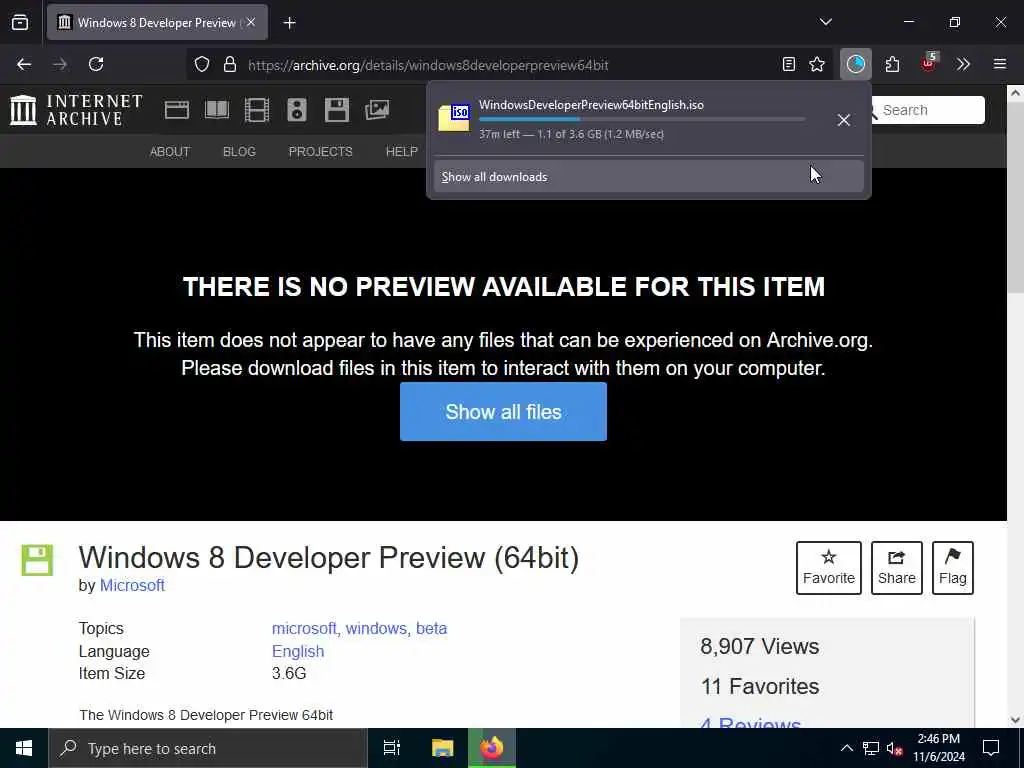
Task: Open the Windows Start menu
Action: (x=24, y=748)
